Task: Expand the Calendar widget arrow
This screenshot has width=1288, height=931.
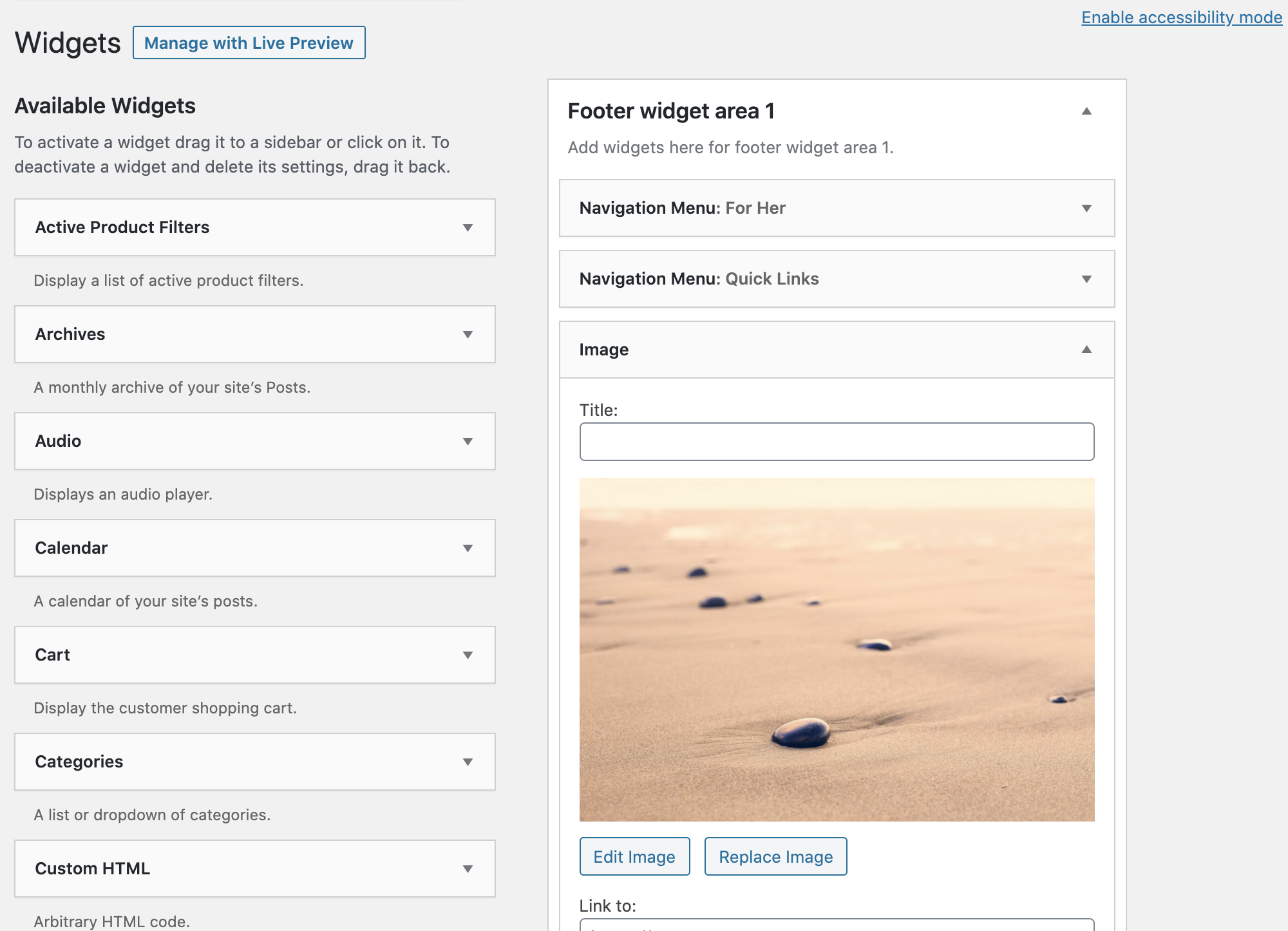Action: (468, 548)
